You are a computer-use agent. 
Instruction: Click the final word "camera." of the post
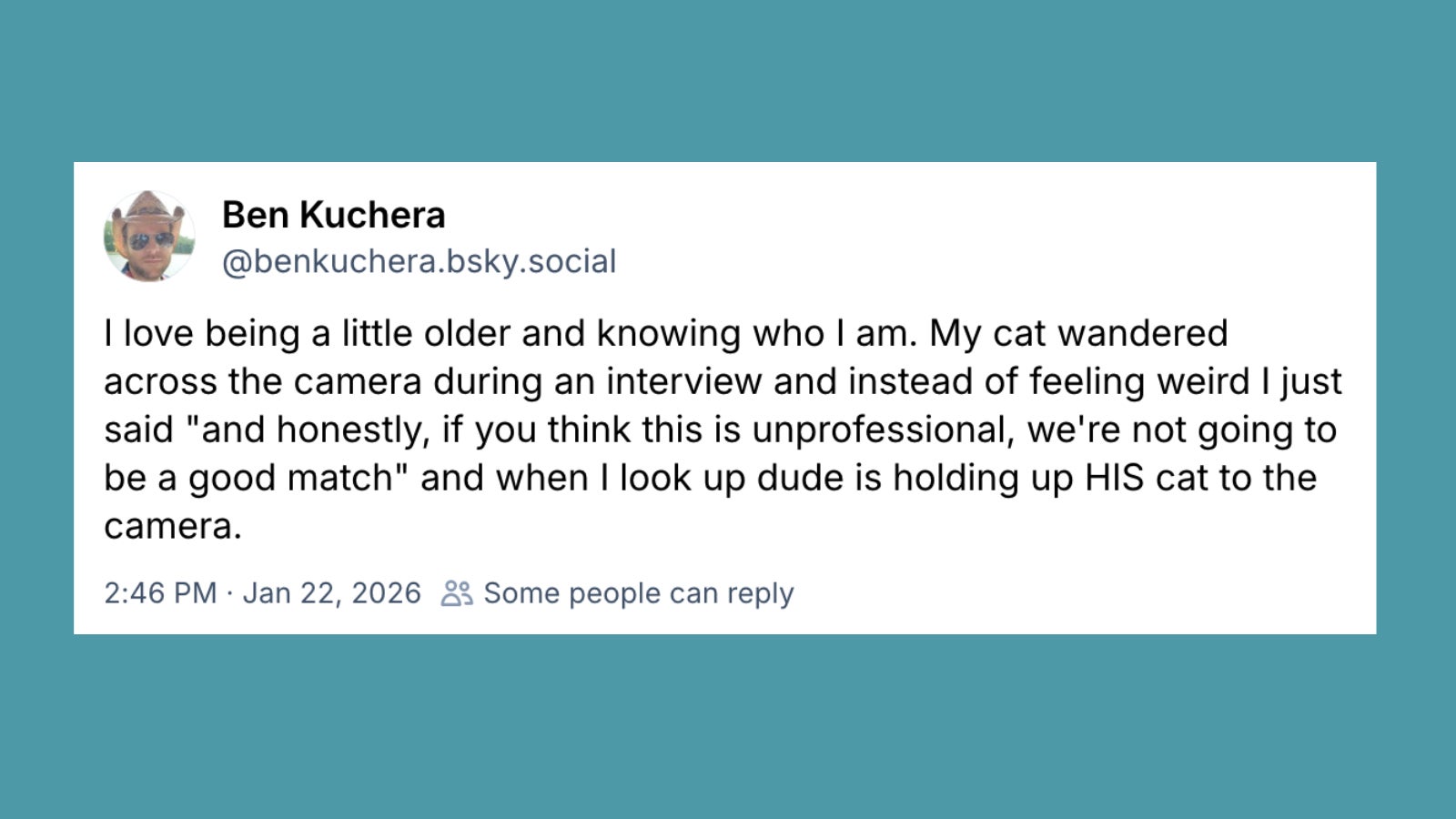(x=173, y=526)
